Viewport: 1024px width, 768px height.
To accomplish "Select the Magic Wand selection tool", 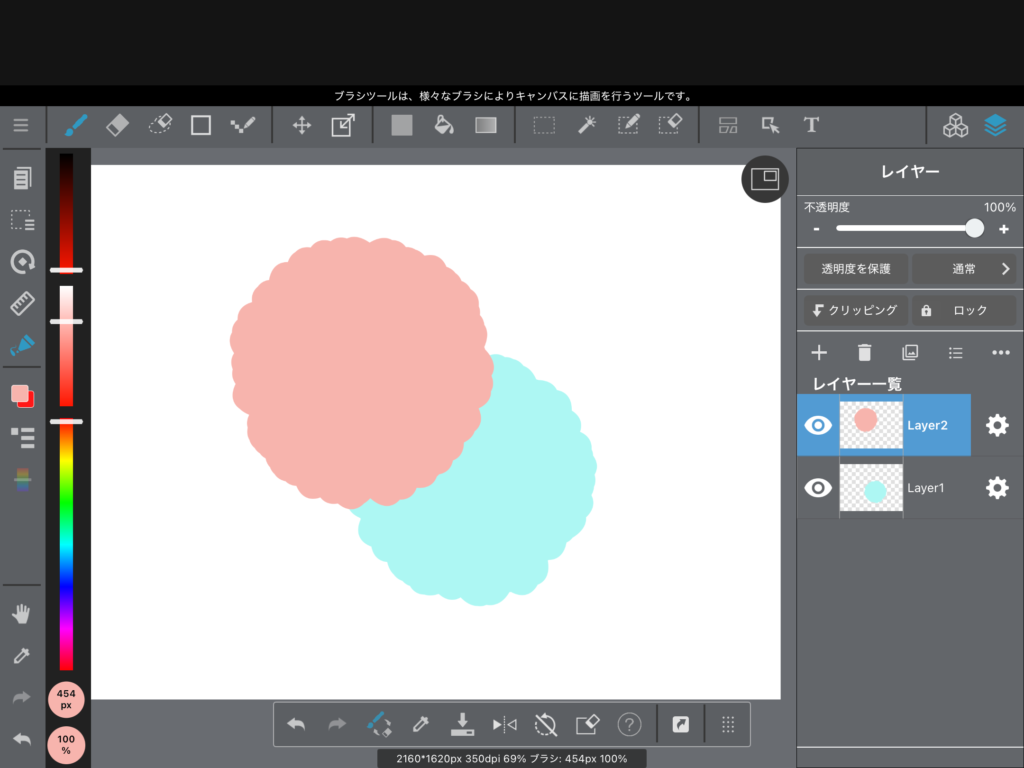I will [588, 125].
